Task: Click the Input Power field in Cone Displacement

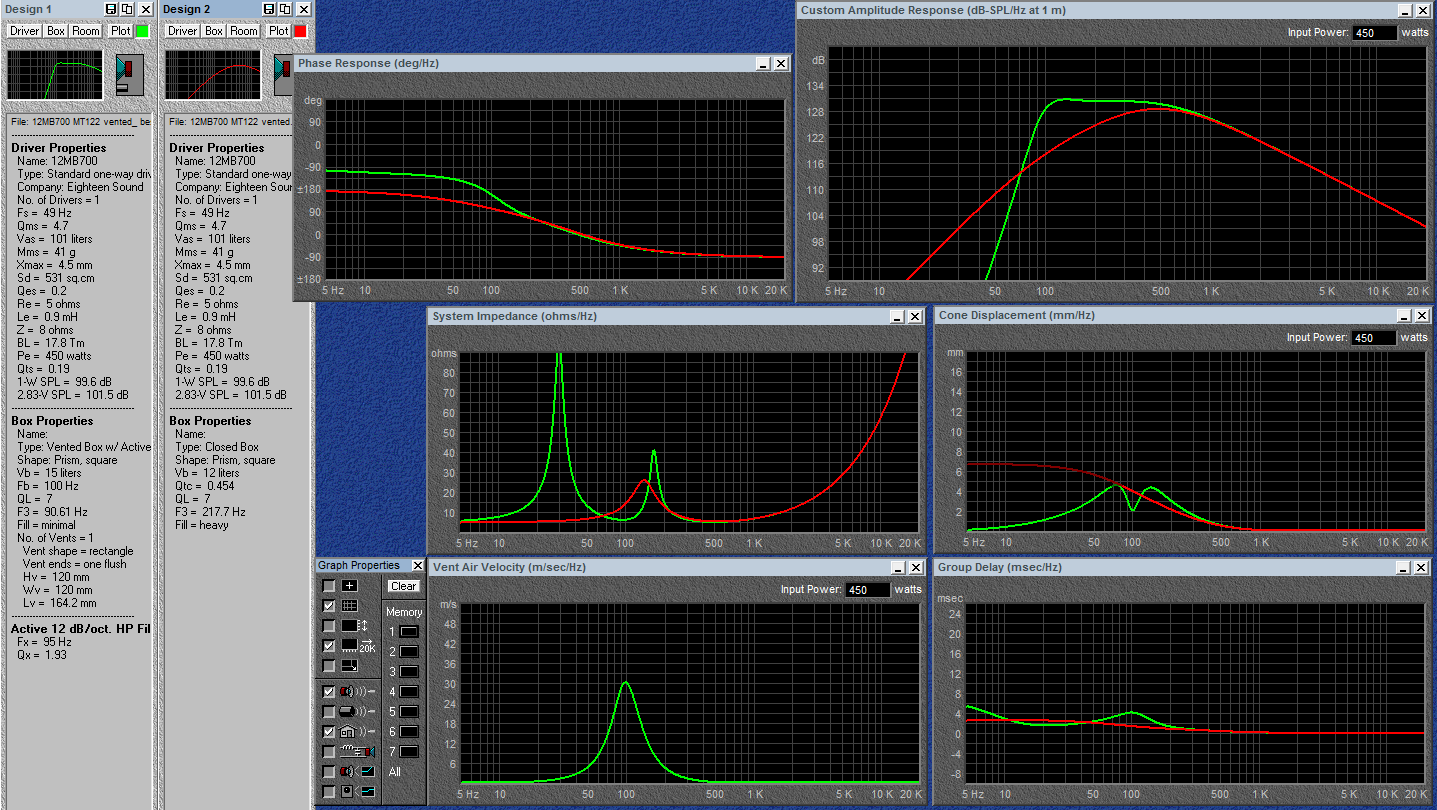Action: click(1374, 338)
